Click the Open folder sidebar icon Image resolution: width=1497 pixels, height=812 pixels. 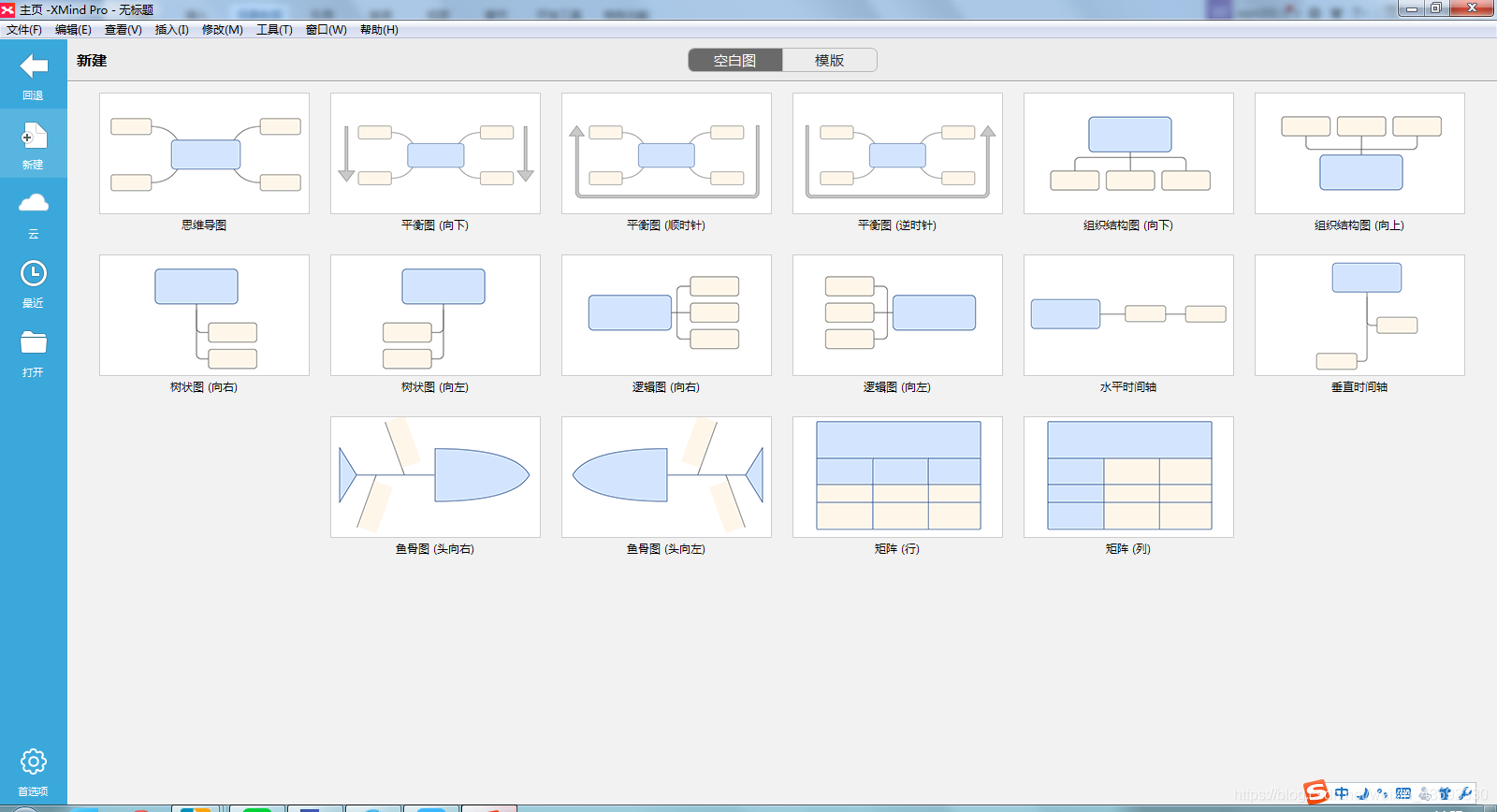point(34,342)
